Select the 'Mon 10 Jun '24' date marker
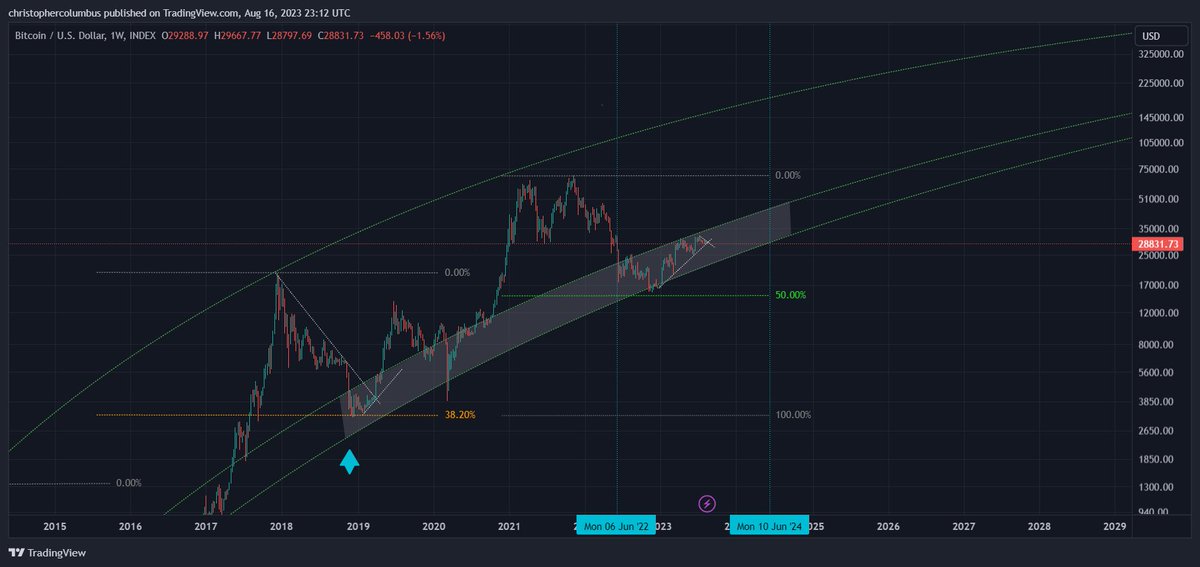The width and height of the screenshot is (1200, 567). point(769,526)
